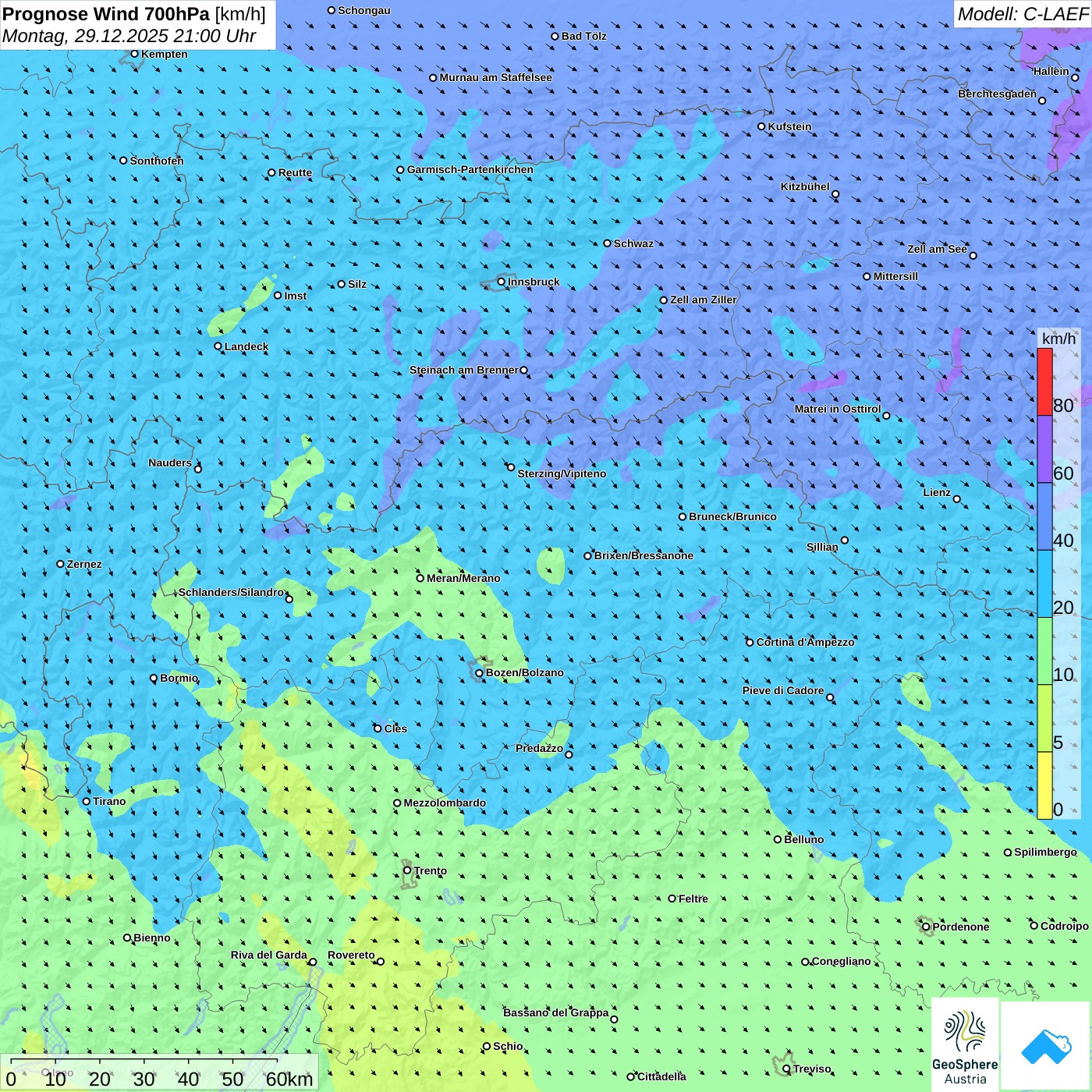Image resolution: width=1092 pixels, height=1092 pixels.
Task: Click the 'Cortina d'Ampezzo' label
Action: coord(806,642)
